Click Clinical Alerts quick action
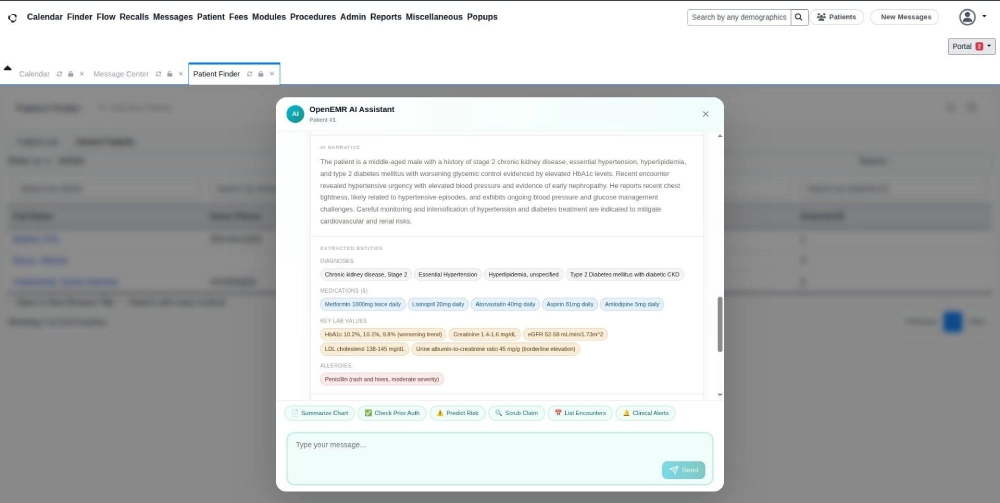1000x503 pixels. (x=645, y=413)
